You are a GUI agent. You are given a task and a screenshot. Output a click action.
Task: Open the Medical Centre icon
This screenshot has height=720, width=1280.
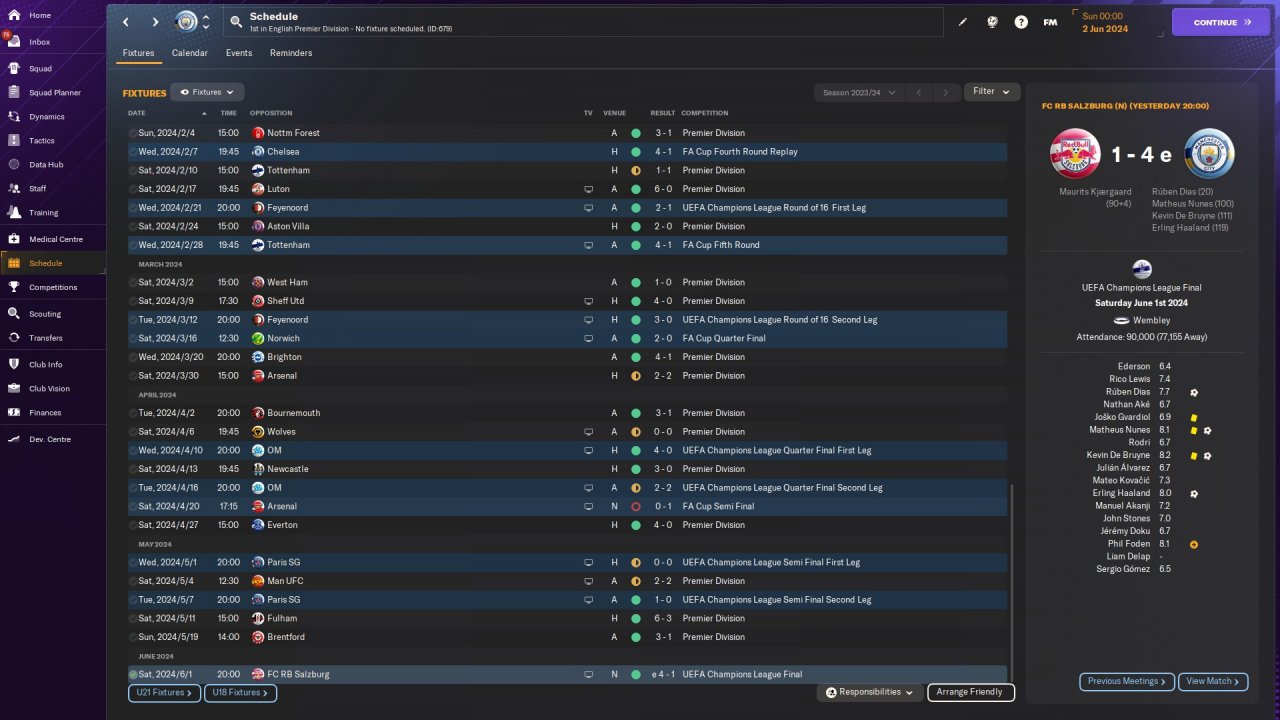click(x=14, y=240)
